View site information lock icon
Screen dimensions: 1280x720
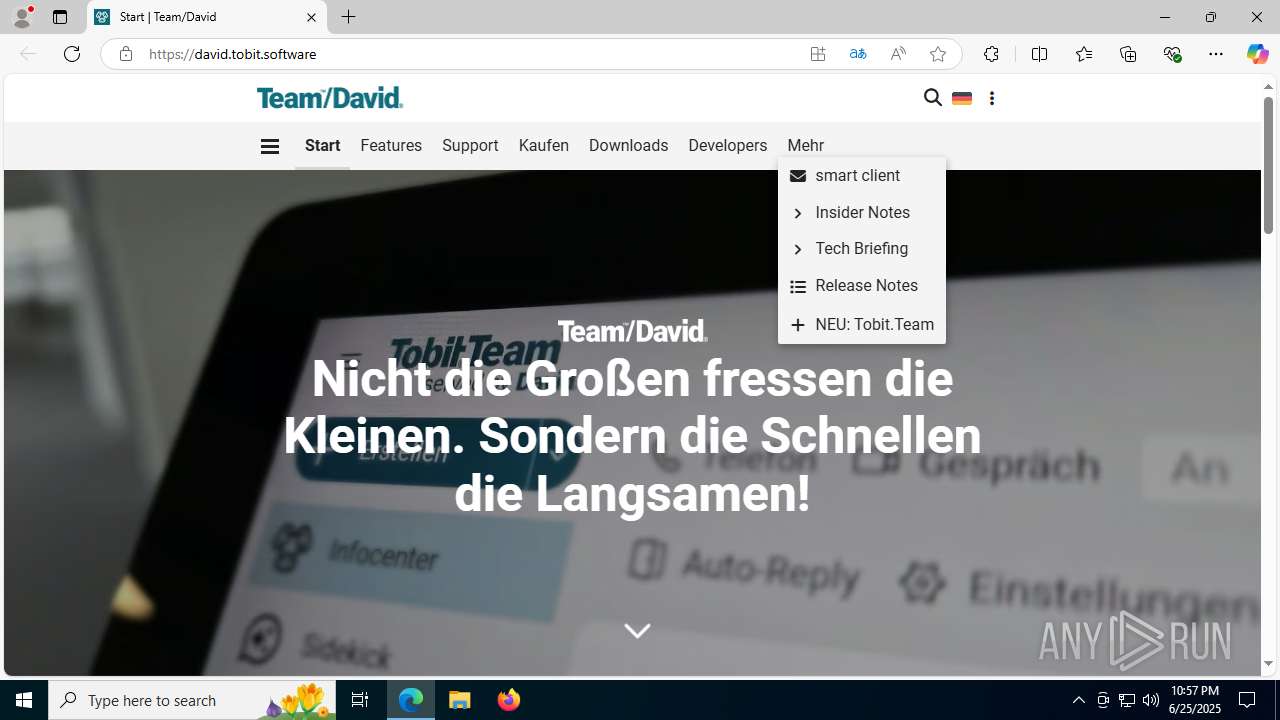(125, 54)
